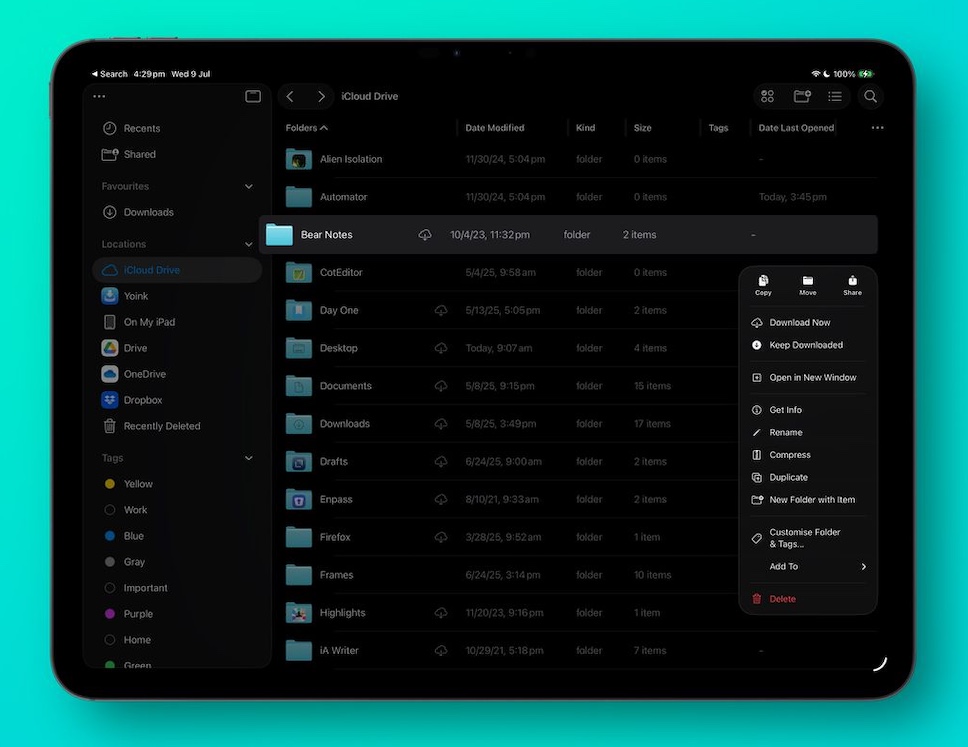Screen dimensions: 968x747
Task: Tap the Share icon in context menu
Action: tap(852, 285)
